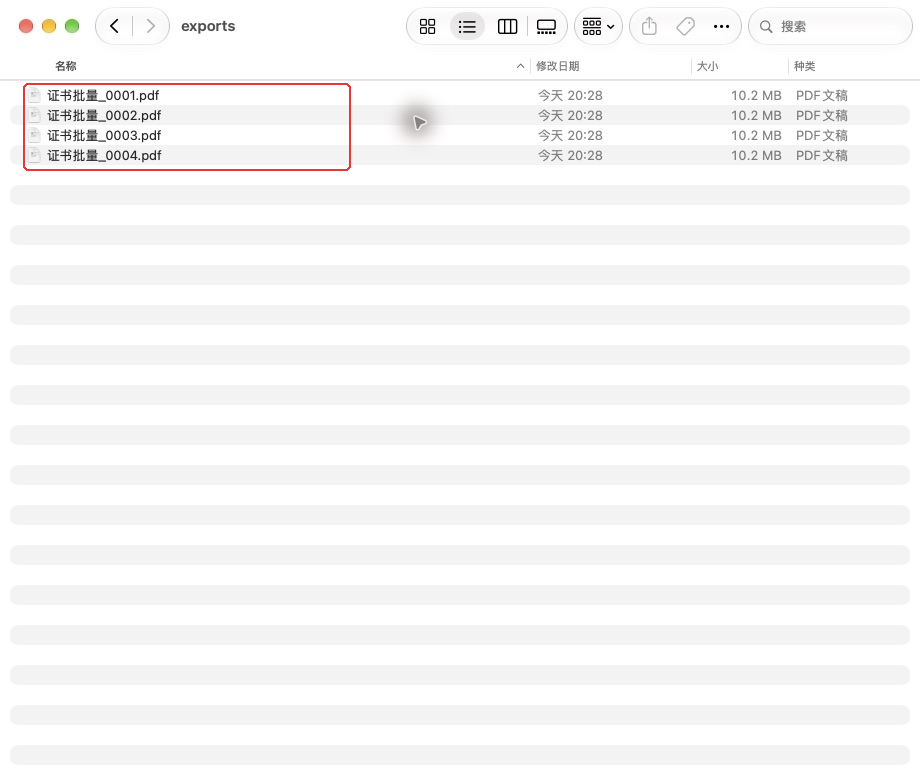Select file 证书批量_0001.pdf
920x775 pixels.
click(459, 95)
